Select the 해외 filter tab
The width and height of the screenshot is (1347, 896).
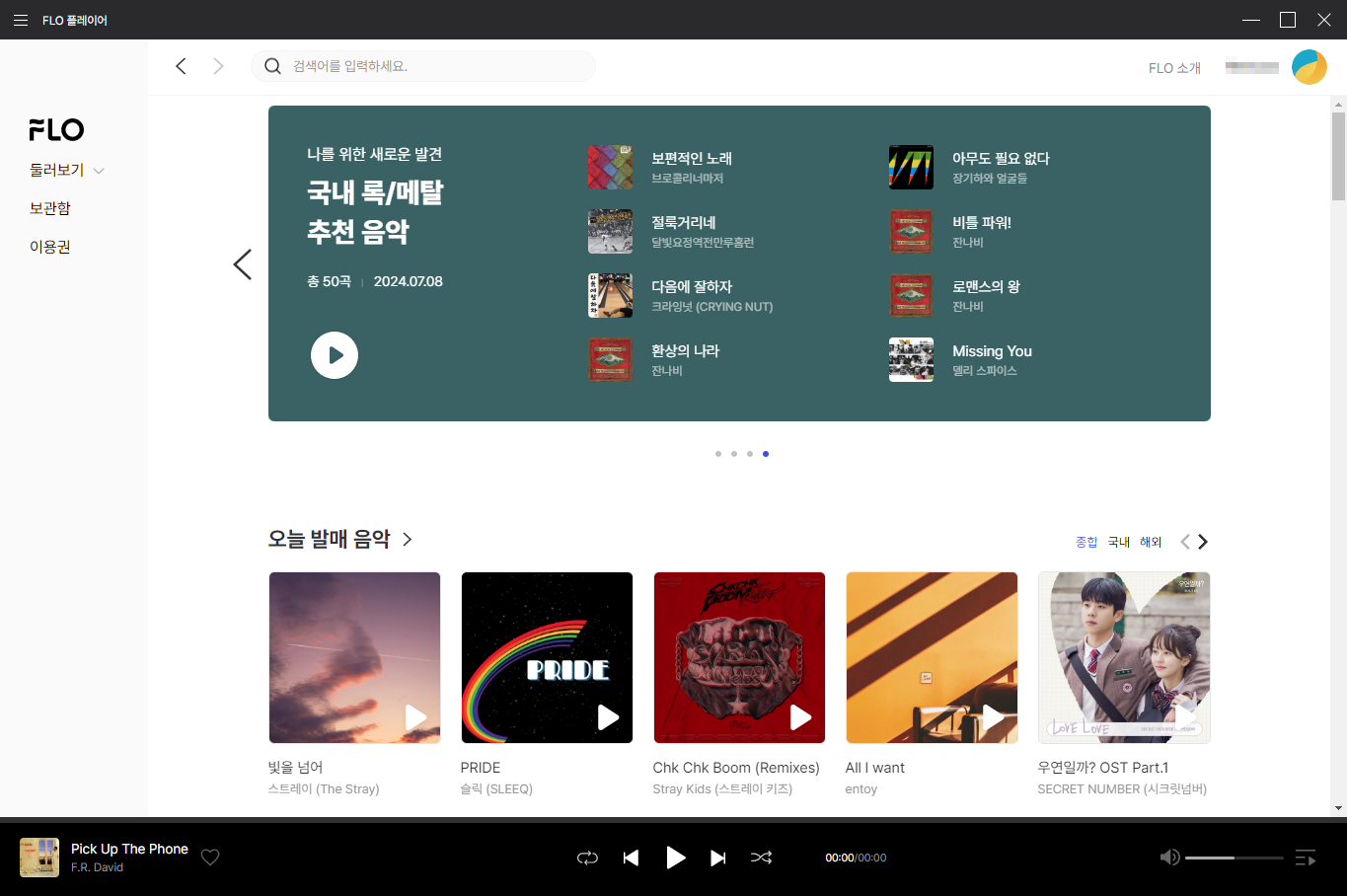tap(1151, 542)
